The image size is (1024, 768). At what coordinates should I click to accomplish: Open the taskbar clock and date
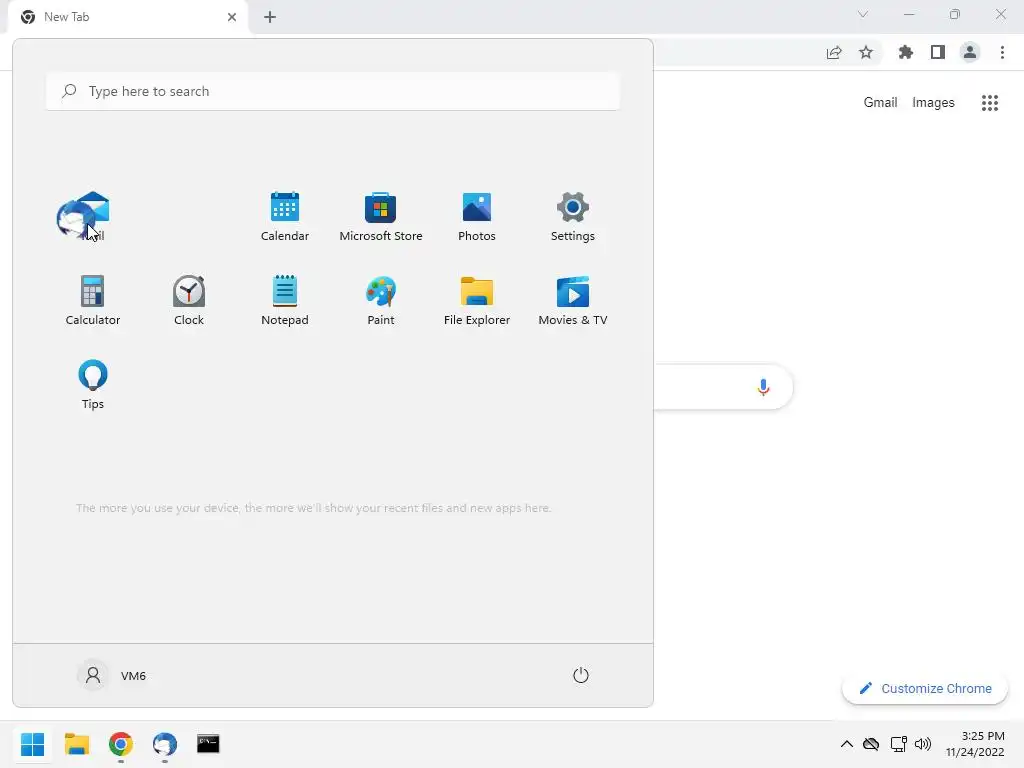tap(976, 744)
